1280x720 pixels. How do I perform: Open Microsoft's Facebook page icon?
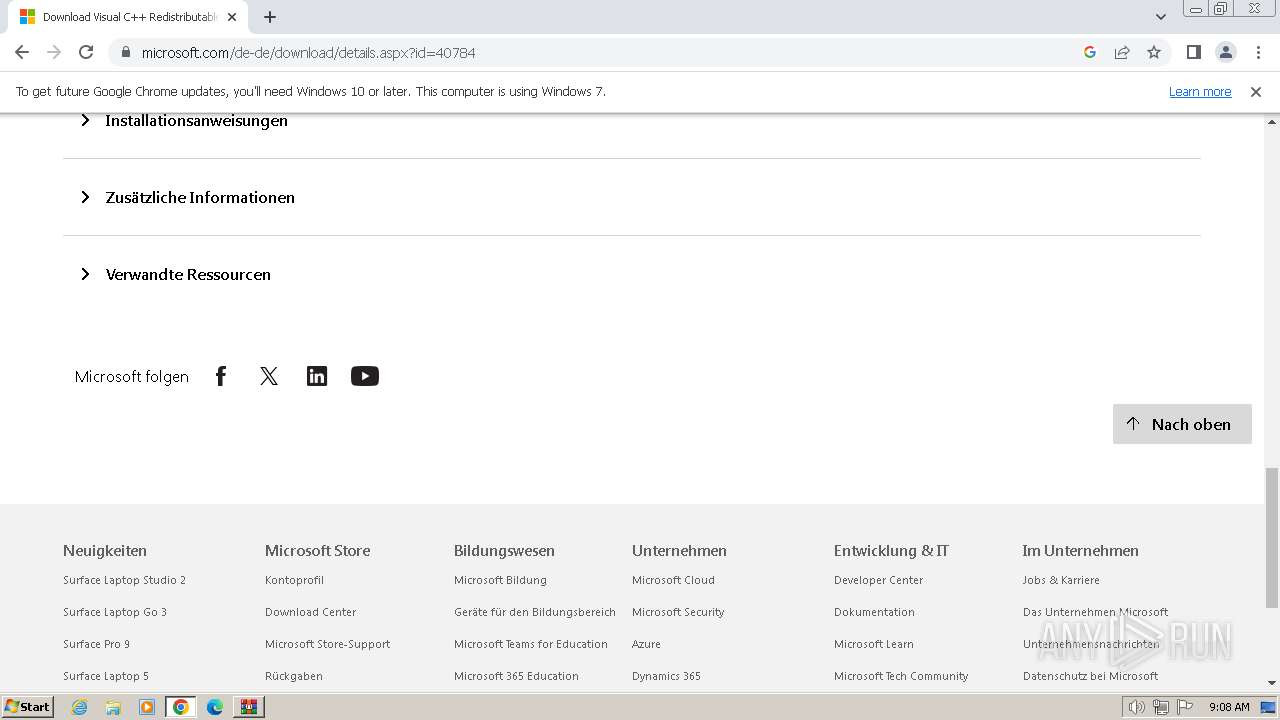221,376
